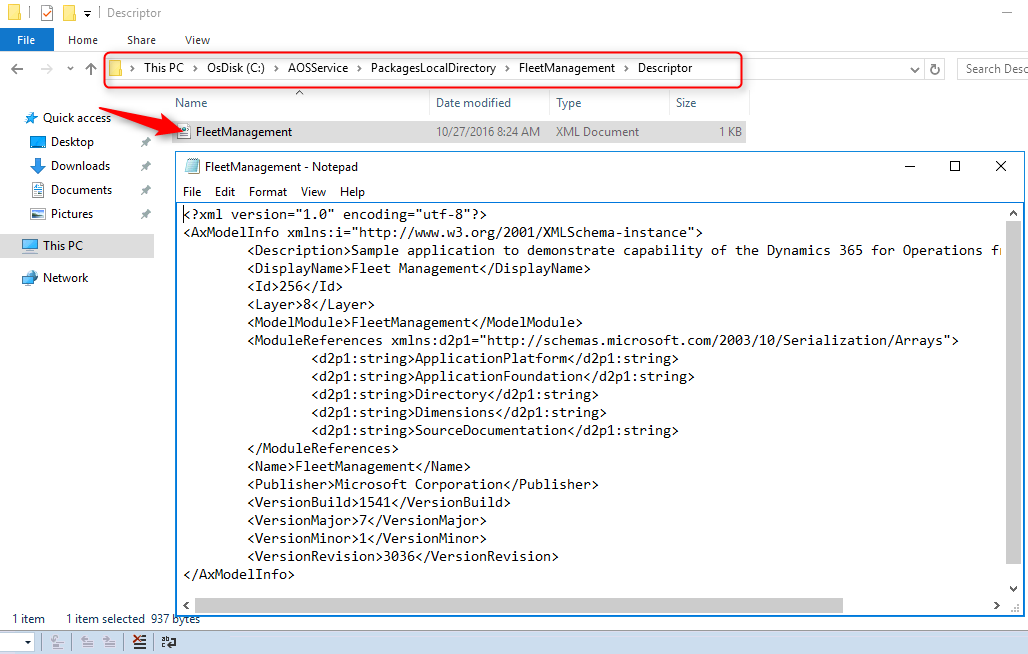Expand chevron after OsDisk (C:) breadcrumb
The image size is (1028, 654).
point(276,68)
